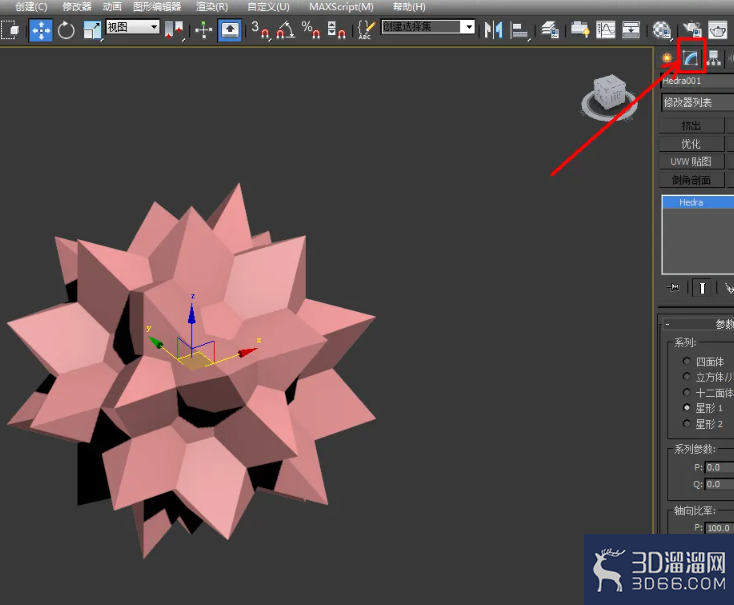This screenshot has height=605, width=734.
Task: Select the Scale tool
Action: pyautogui.click(x=92, y=30)
